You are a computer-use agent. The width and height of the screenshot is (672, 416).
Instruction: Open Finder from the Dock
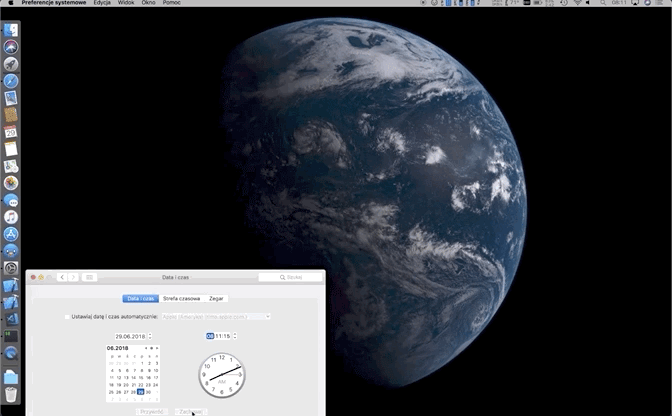point(11,30)
